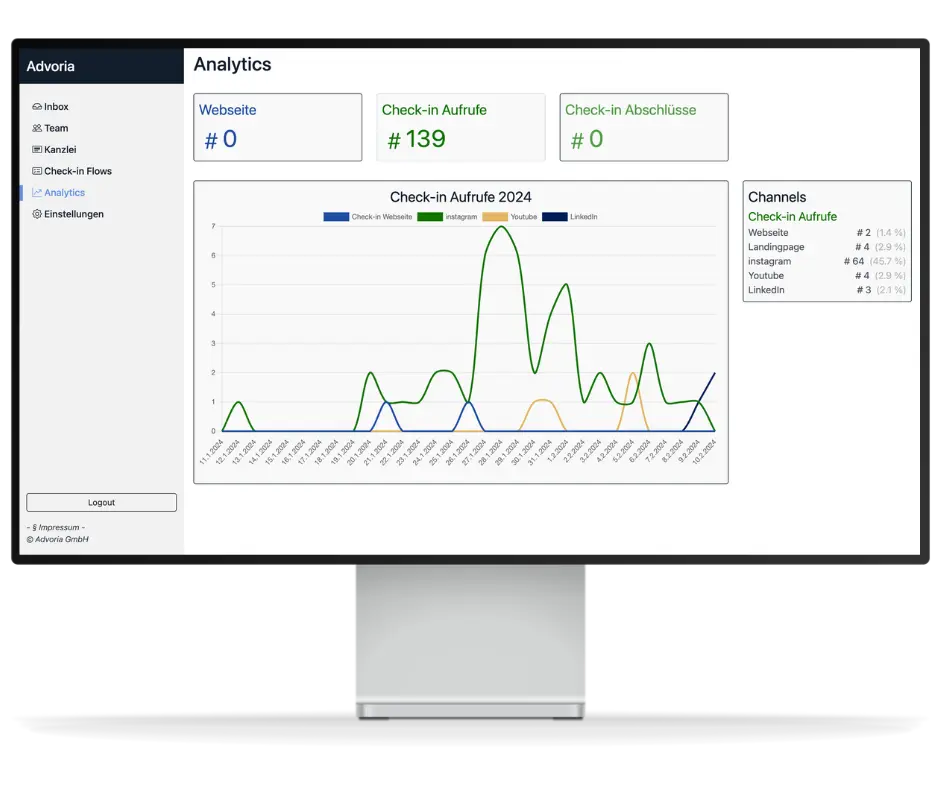Click the Kanzlei icon in sidebar
The image size is (940, 788).
point(37,150)
